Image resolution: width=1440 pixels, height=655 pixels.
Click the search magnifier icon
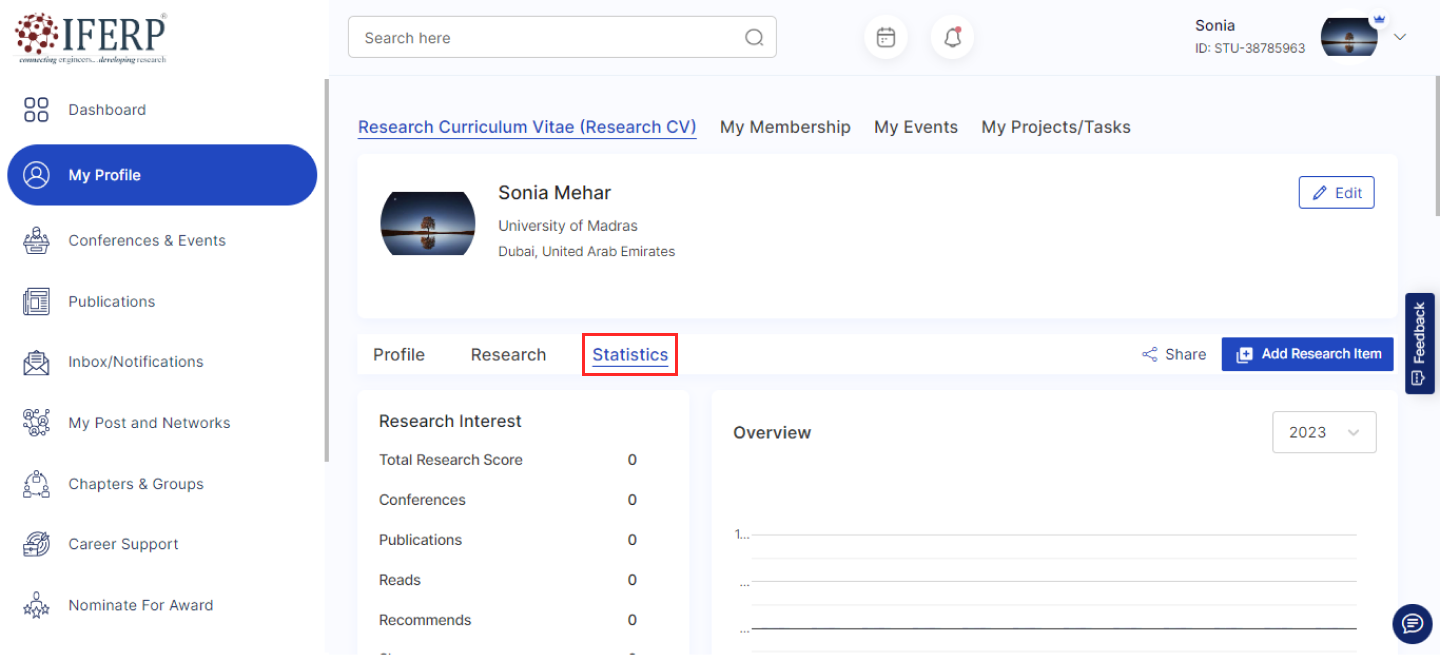(754, 38)
